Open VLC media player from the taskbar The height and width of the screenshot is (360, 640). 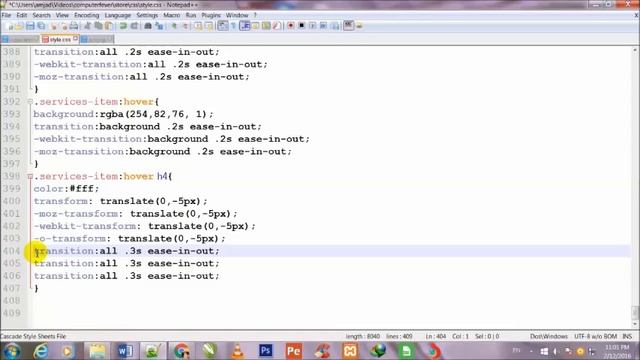click(238, 351)
